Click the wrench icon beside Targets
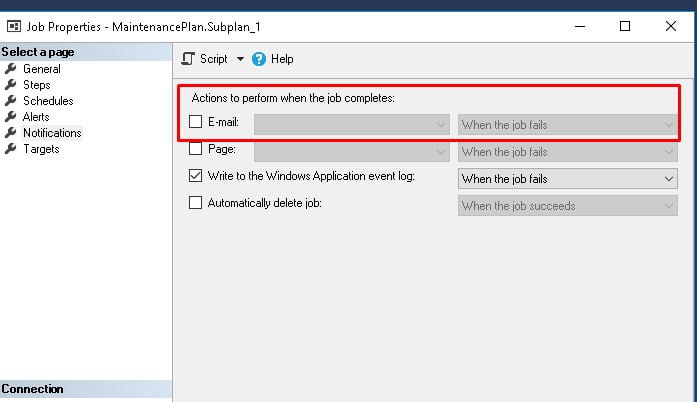This screenshot has height=402, width=697. coord(11,149)
